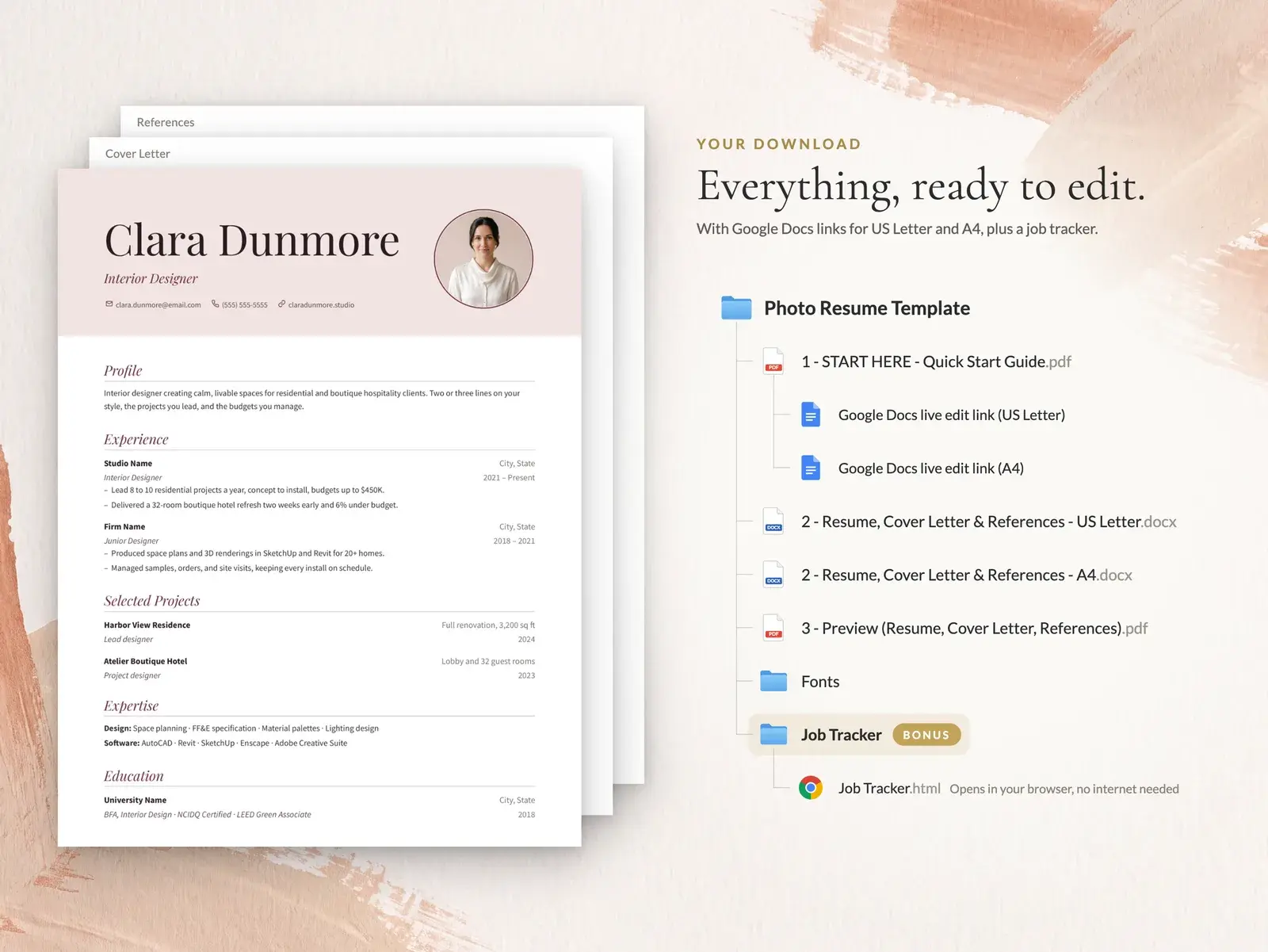This screenshot has width=1268, height=952.
Task: Click the 'Design:' skills line
Action: coord(242,728)
